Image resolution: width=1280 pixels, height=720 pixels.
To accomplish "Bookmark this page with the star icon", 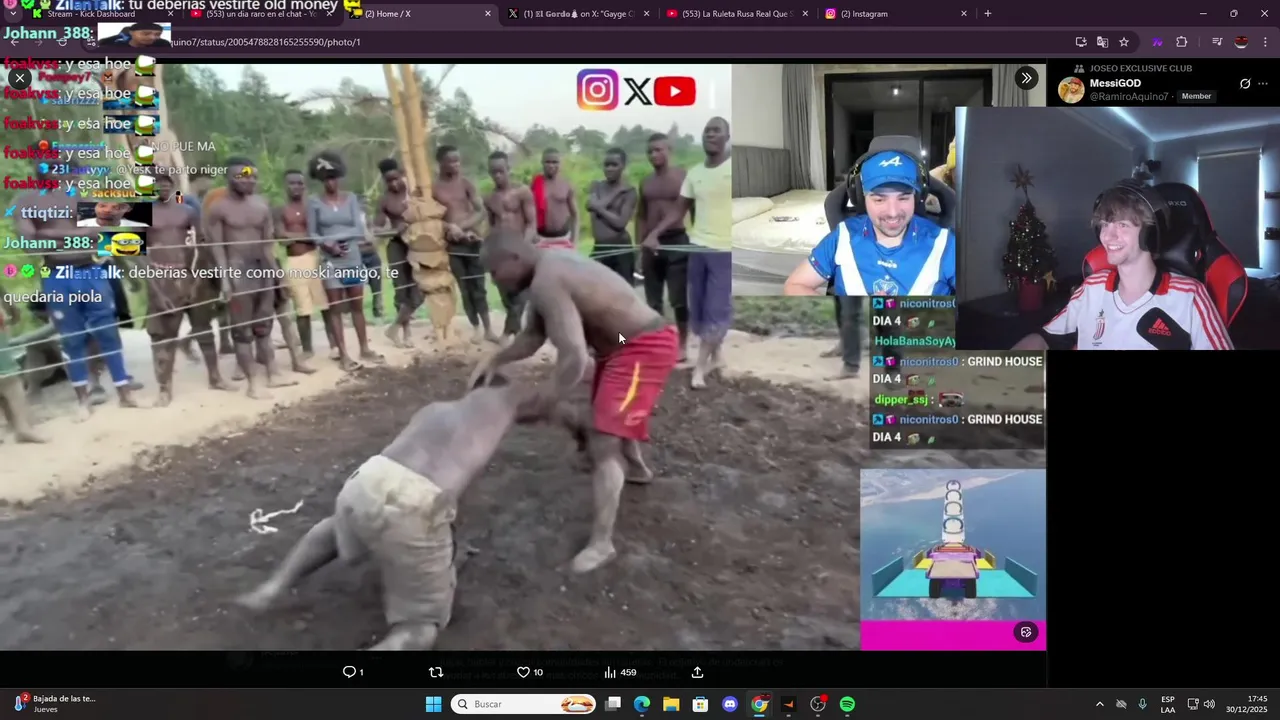I will point(1124,42).
